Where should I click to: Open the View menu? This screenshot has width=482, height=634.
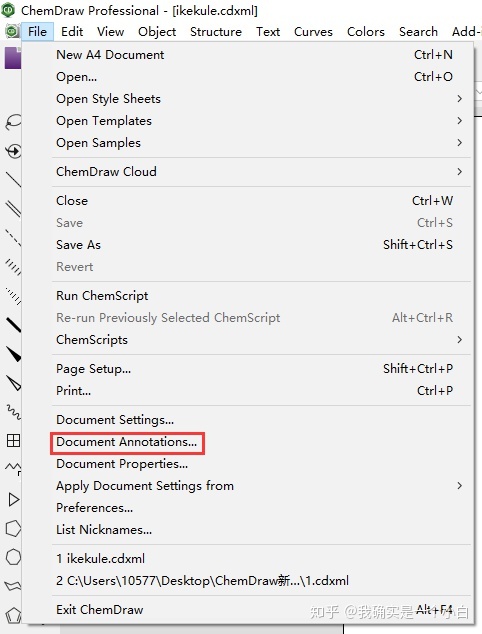110,32
